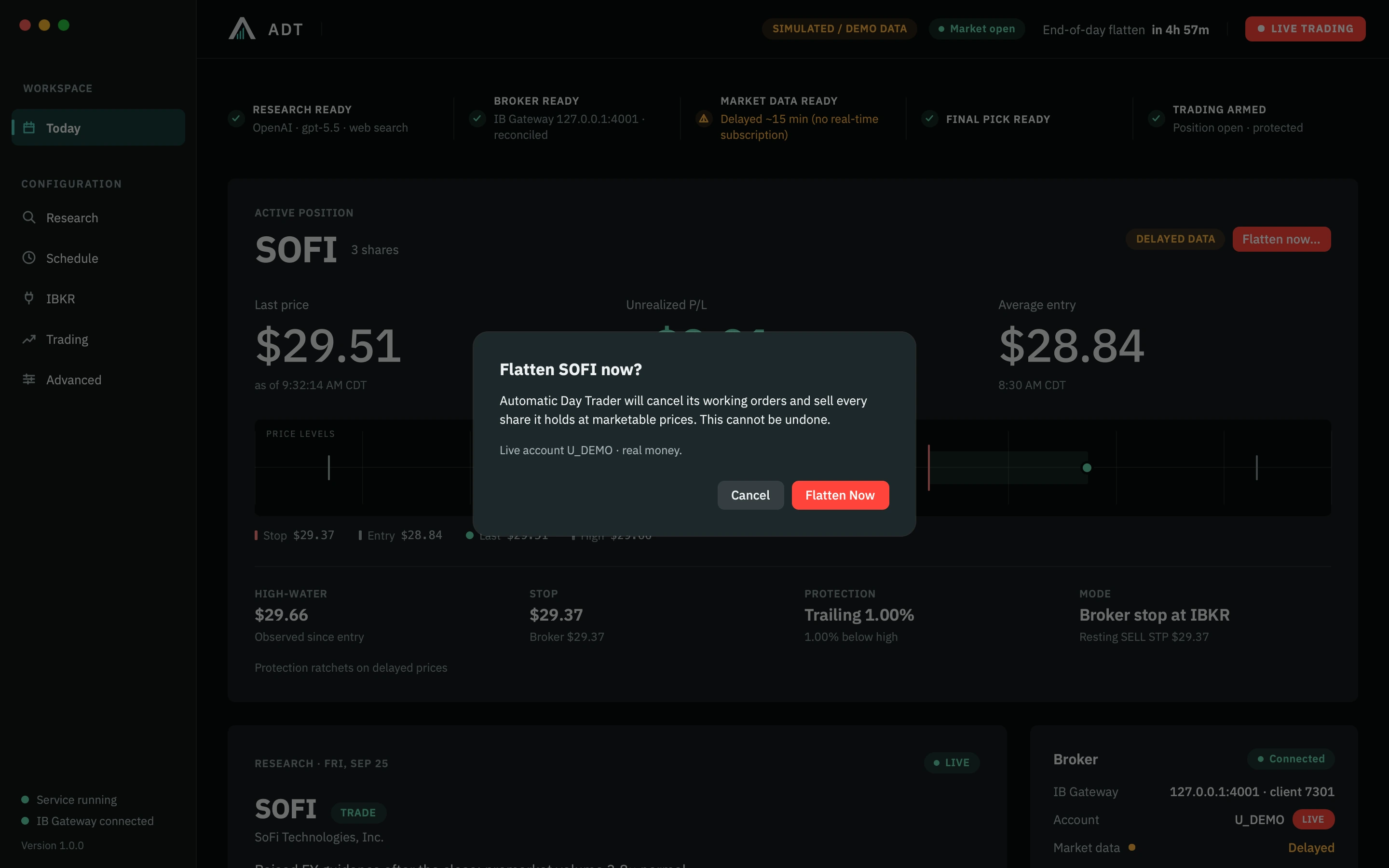This screenshot has width=1389, height=868.
Task: Click the "Stop $29.37" legend entry
Action: [x=295, y=535]
